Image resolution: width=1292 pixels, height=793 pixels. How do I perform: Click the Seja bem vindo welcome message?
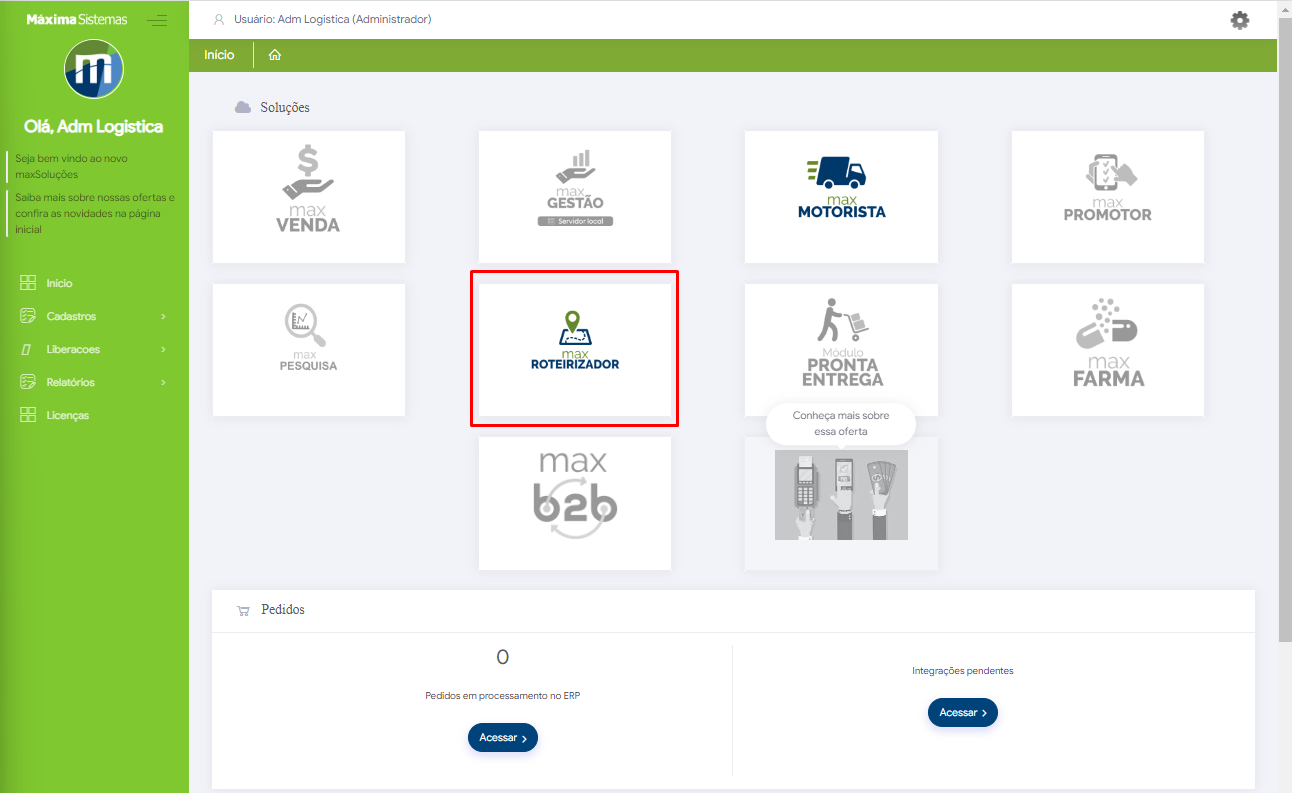click(x=71, y=166)
